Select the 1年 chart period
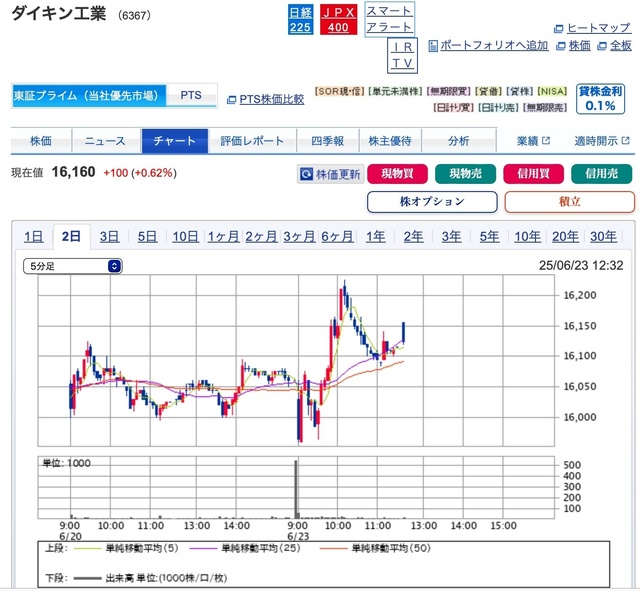Image resolution: width=640 pixels, height=591 pixels. 376,236
